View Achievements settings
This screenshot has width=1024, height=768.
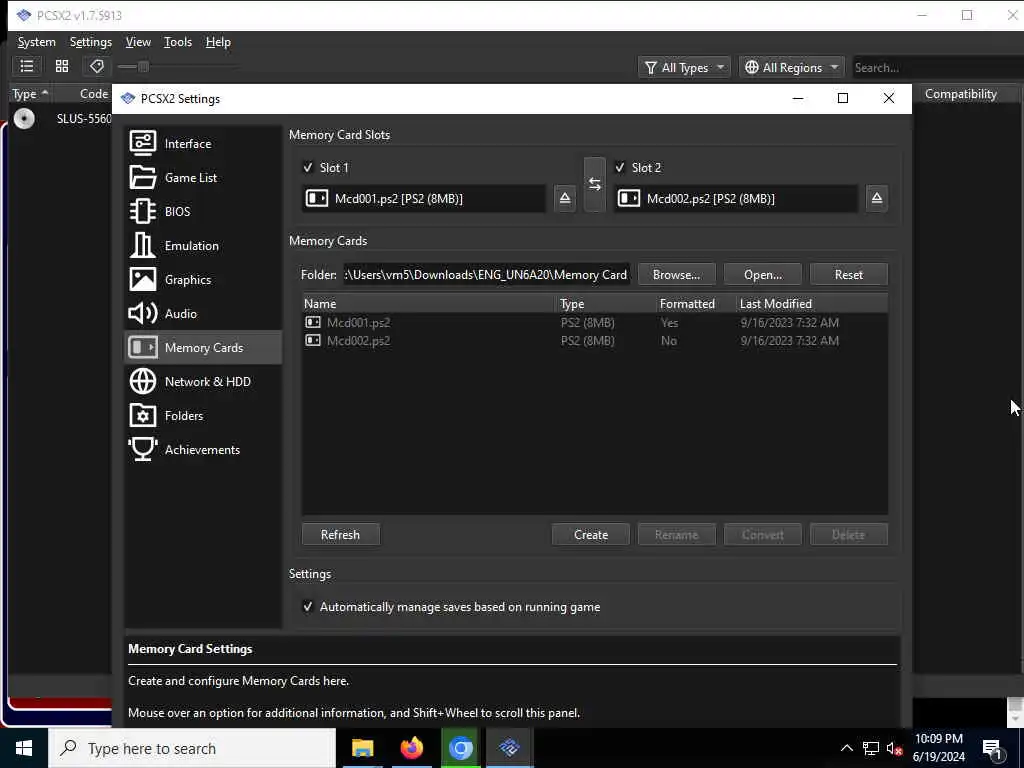click(x=203, y=449)
